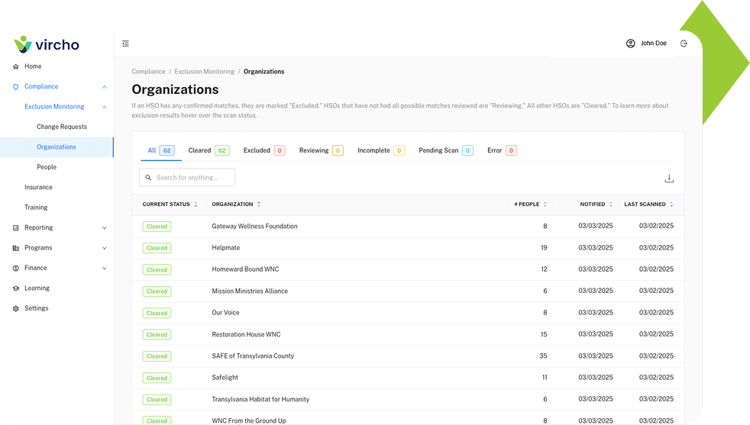The height and width of the screenshot is (425, 750).
Task: Click the Reporting icon in sidebar
Action: (x=16, y=228)
